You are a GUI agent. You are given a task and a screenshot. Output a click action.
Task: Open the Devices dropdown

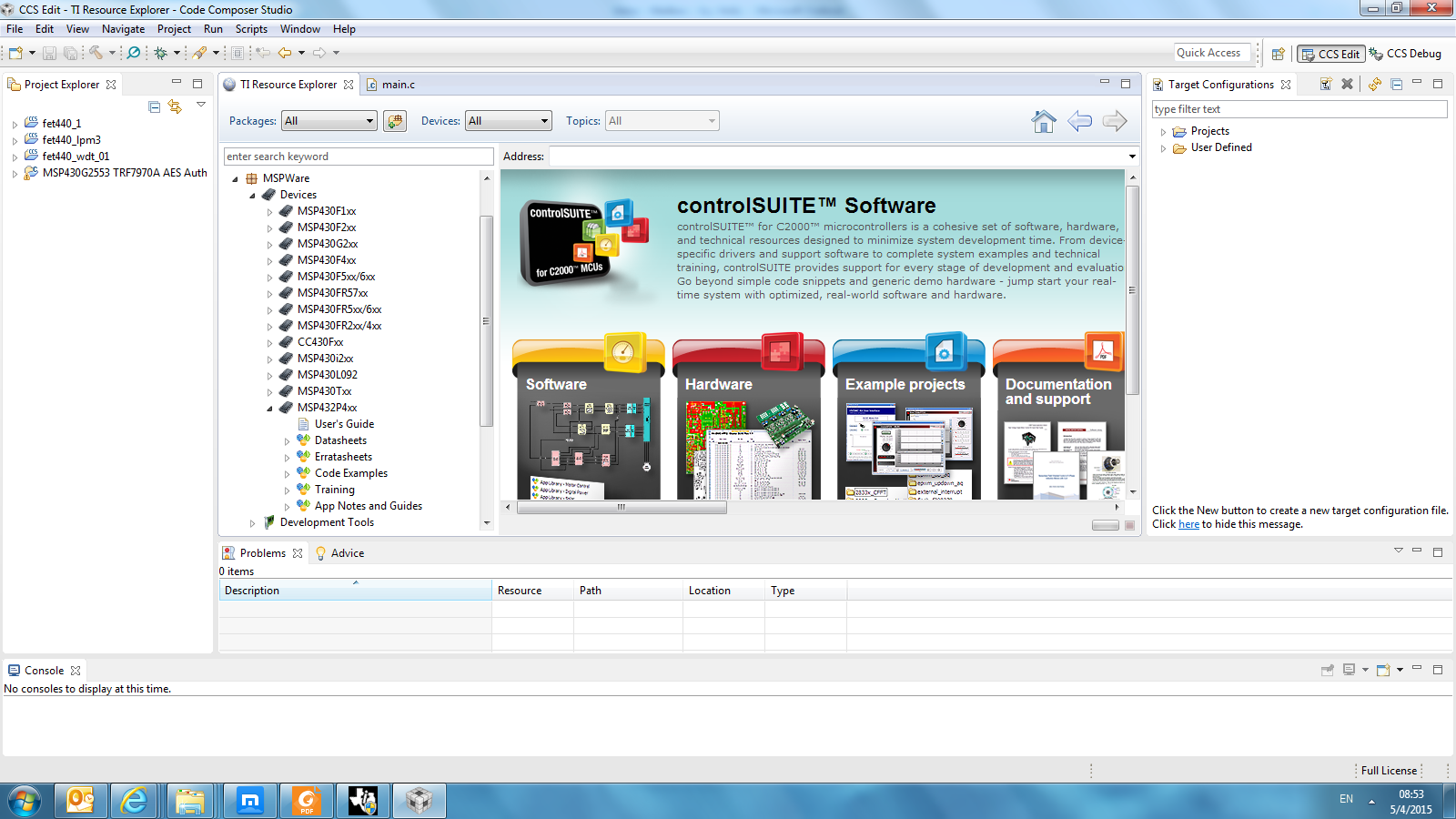509,121
